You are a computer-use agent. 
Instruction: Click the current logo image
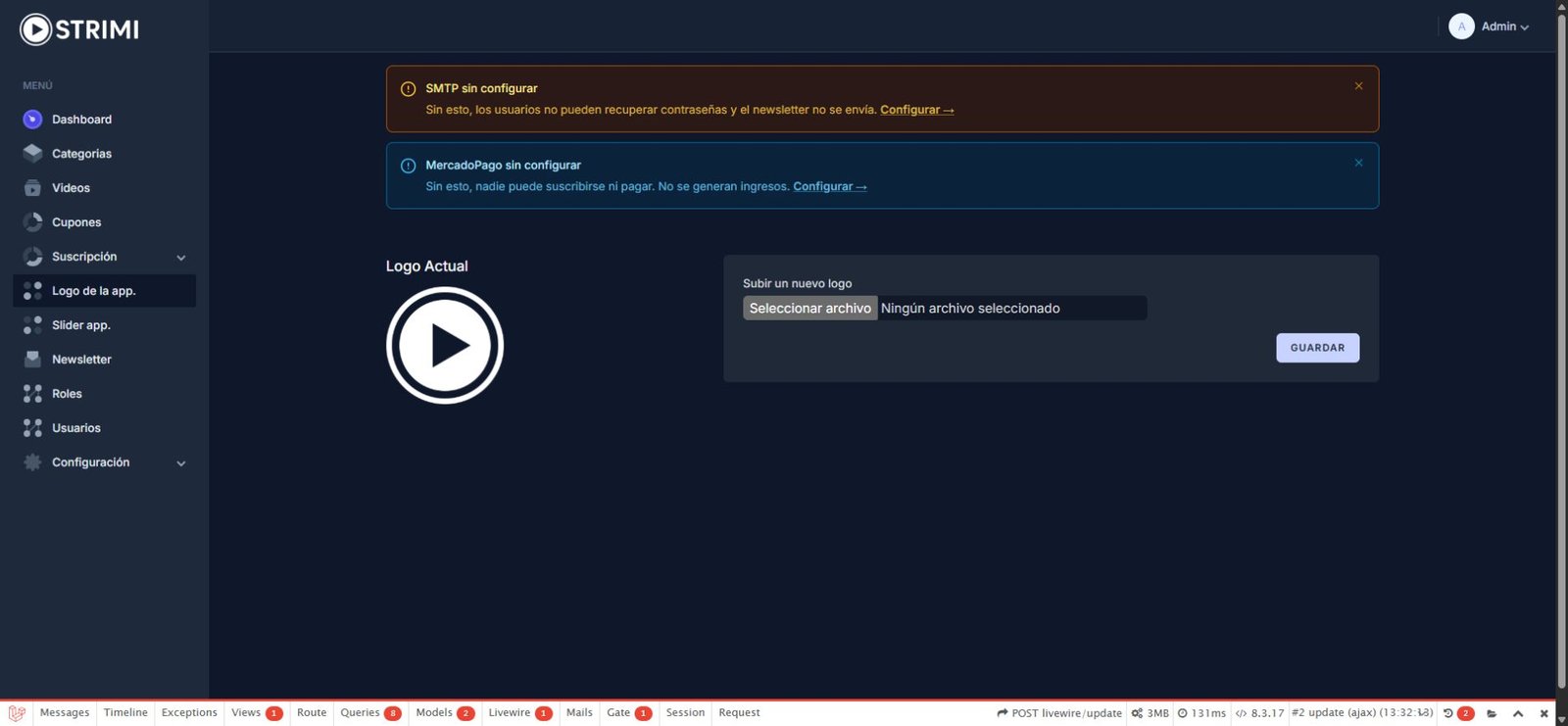click(445, 345)
